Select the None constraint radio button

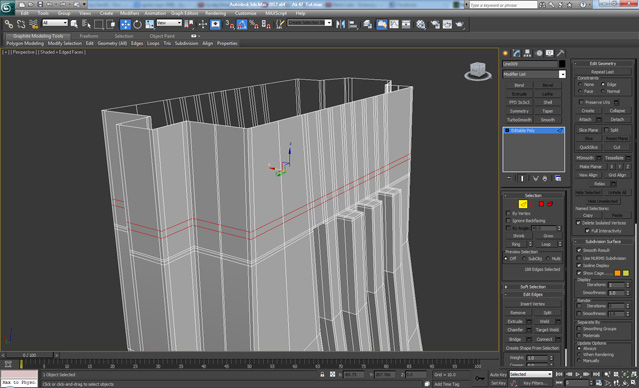(x=580, y=84)
